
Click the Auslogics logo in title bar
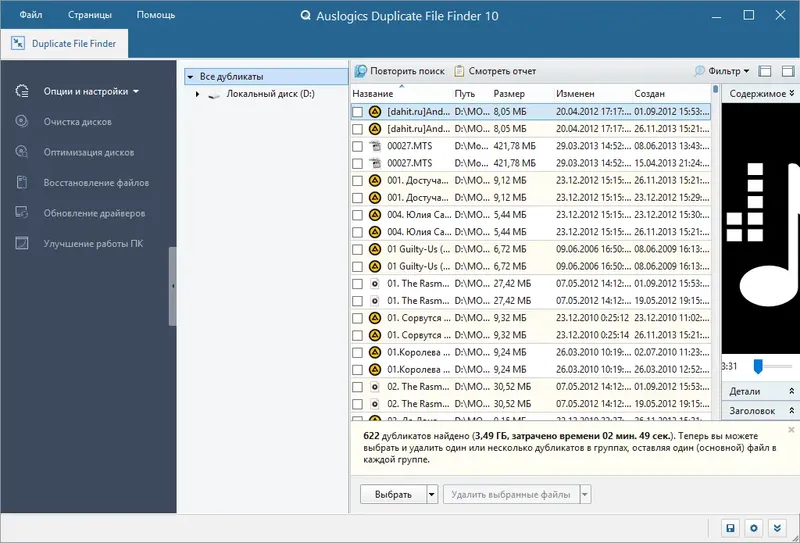point(306,16)
